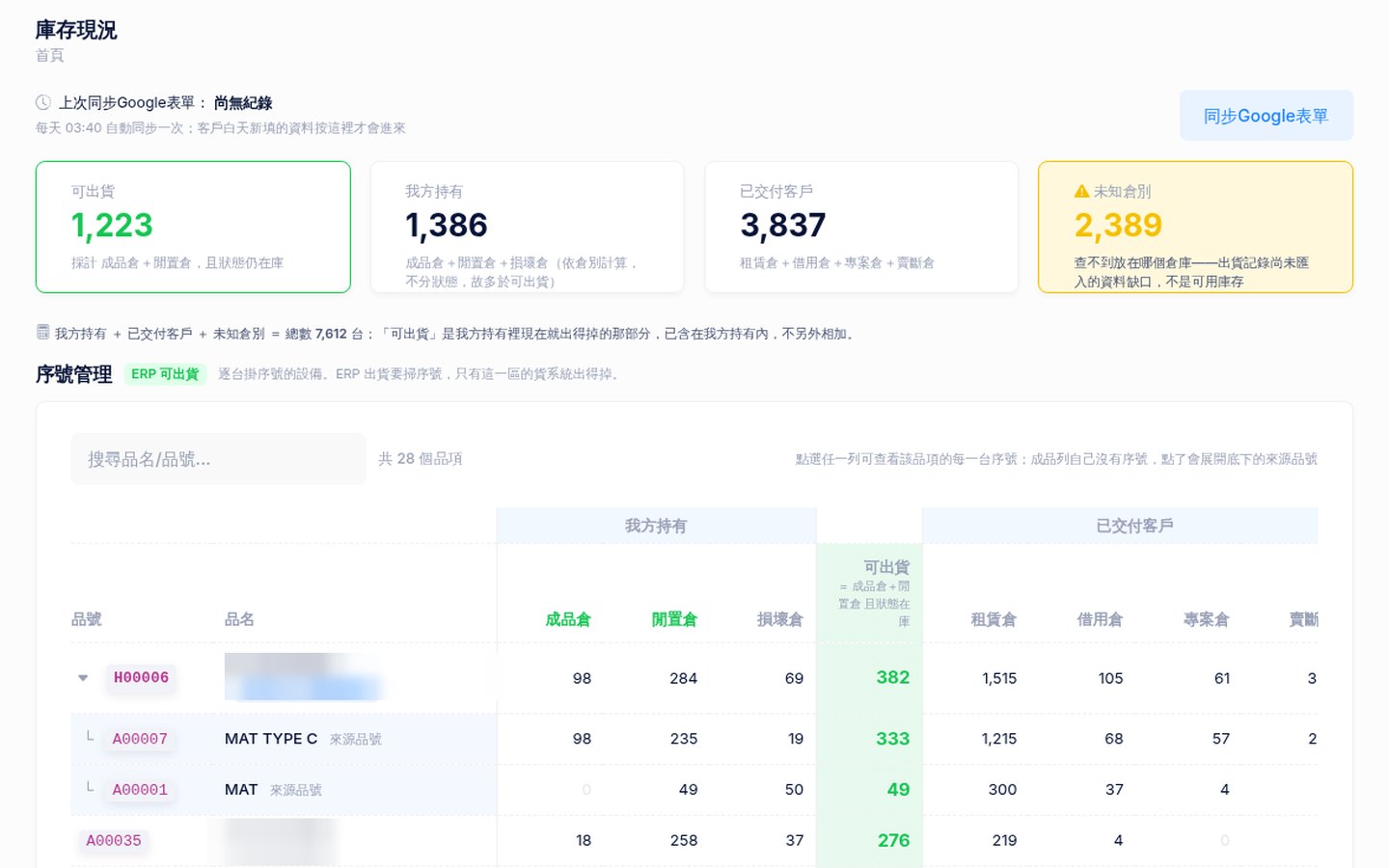Click the 共 28 個品項 count label
Viewport: 1389px width, 868px height.
(x=420, y=459)
